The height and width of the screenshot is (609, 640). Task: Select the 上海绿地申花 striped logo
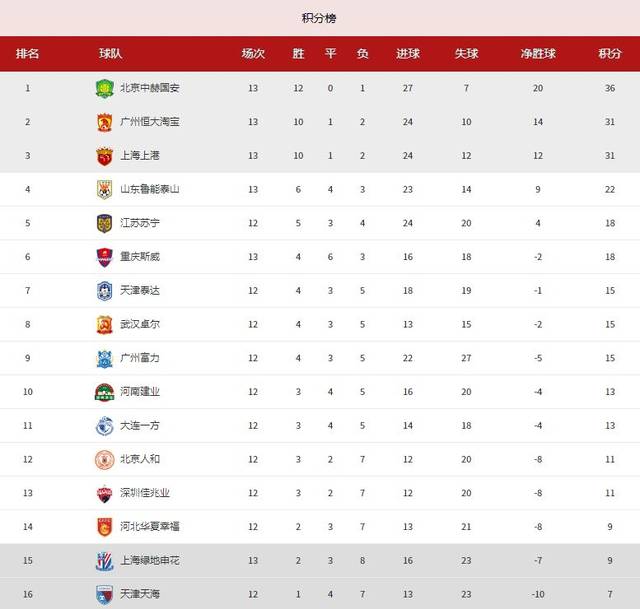pos(104,561)
